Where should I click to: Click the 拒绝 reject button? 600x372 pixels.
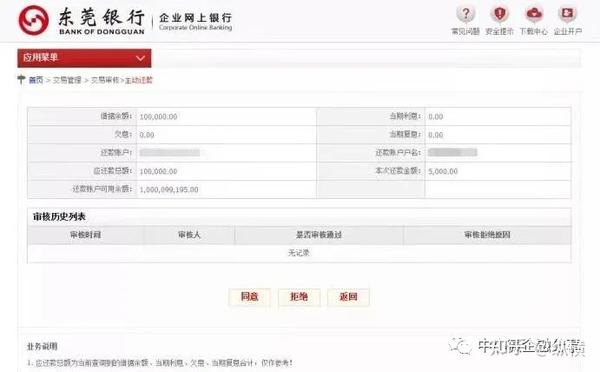tap(299, 297)
